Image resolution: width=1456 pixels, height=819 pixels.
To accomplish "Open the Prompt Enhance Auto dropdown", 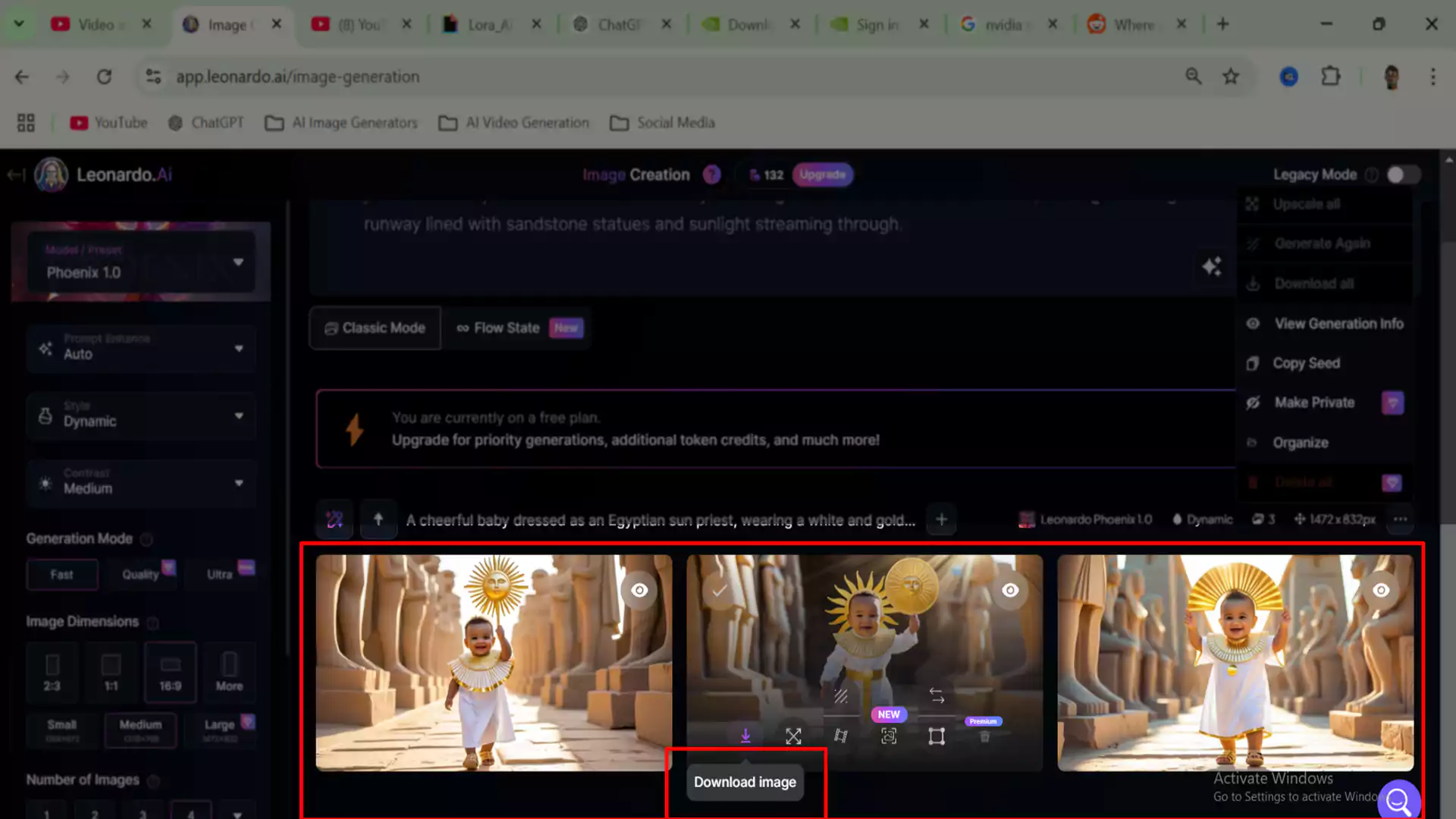I will 141,348.
